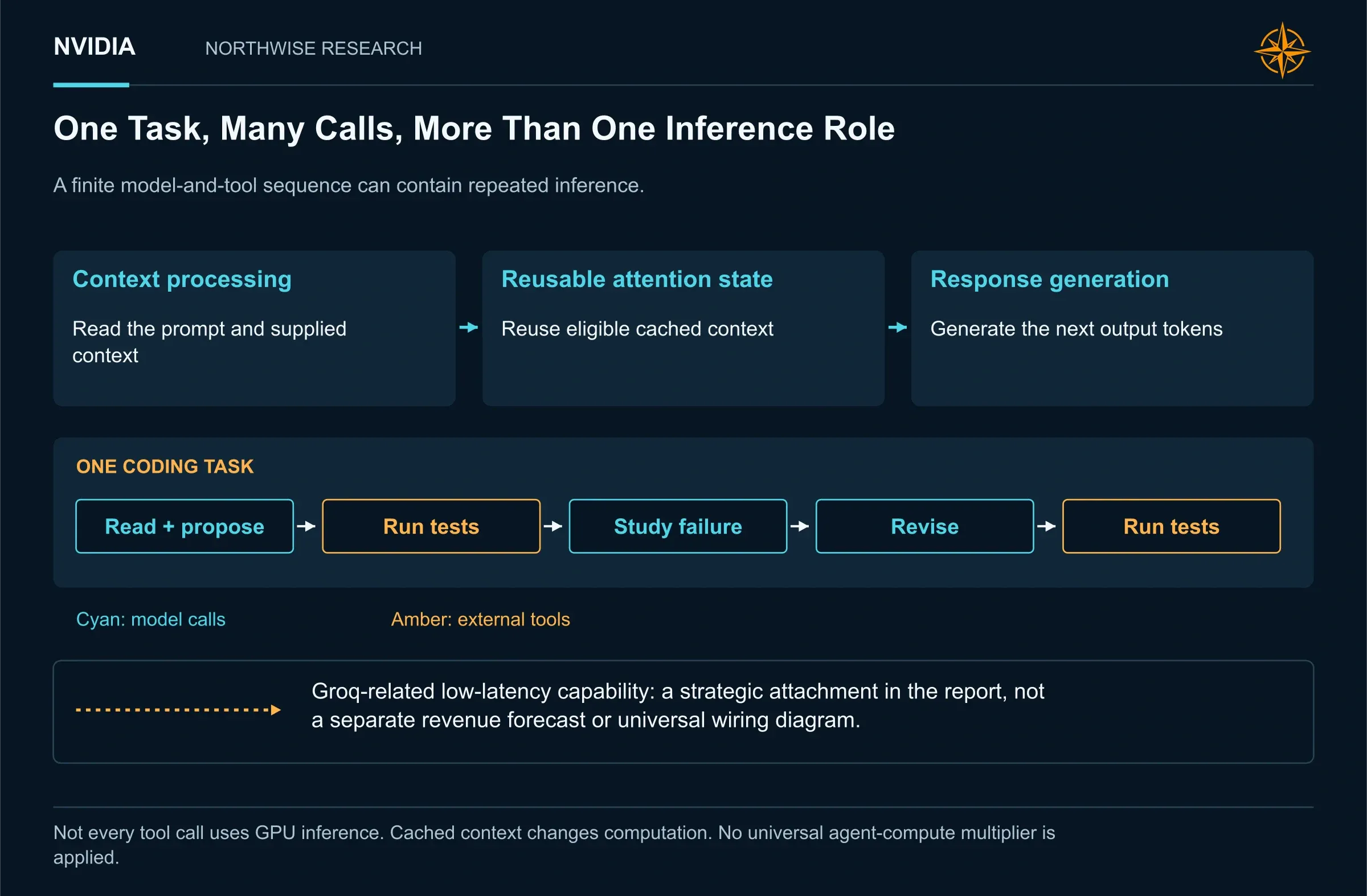Click 'Generate the next output tokens' text
Viewport: 1367px width, 896px height.
point(1077,329)
